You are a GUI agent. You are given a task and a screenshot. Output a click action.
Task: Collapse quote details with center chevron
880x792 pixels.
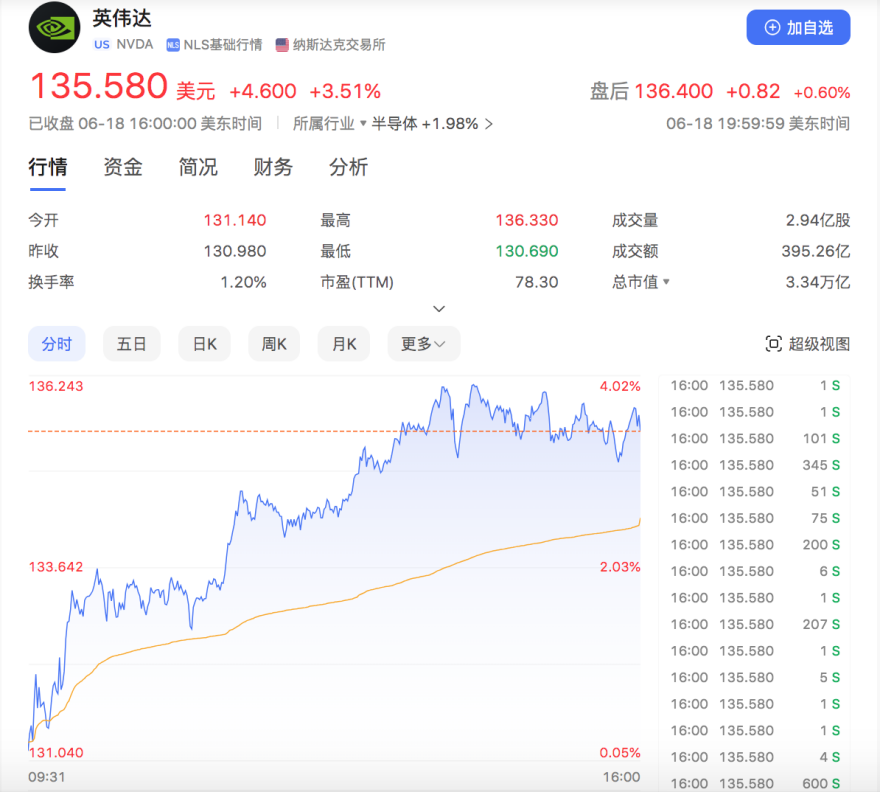click(439, 309)
